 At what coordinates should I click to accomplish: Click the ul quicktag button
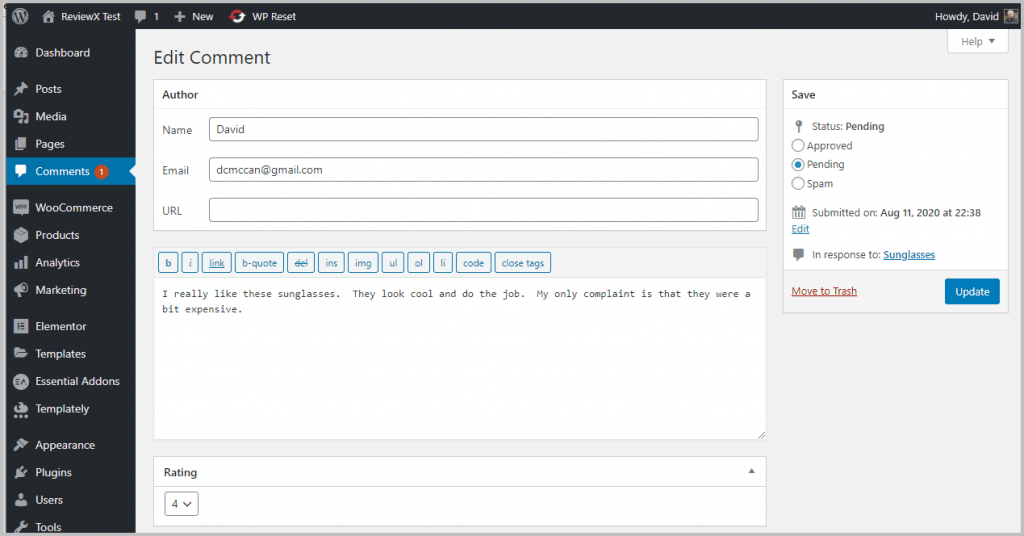(x=393, y=263)
